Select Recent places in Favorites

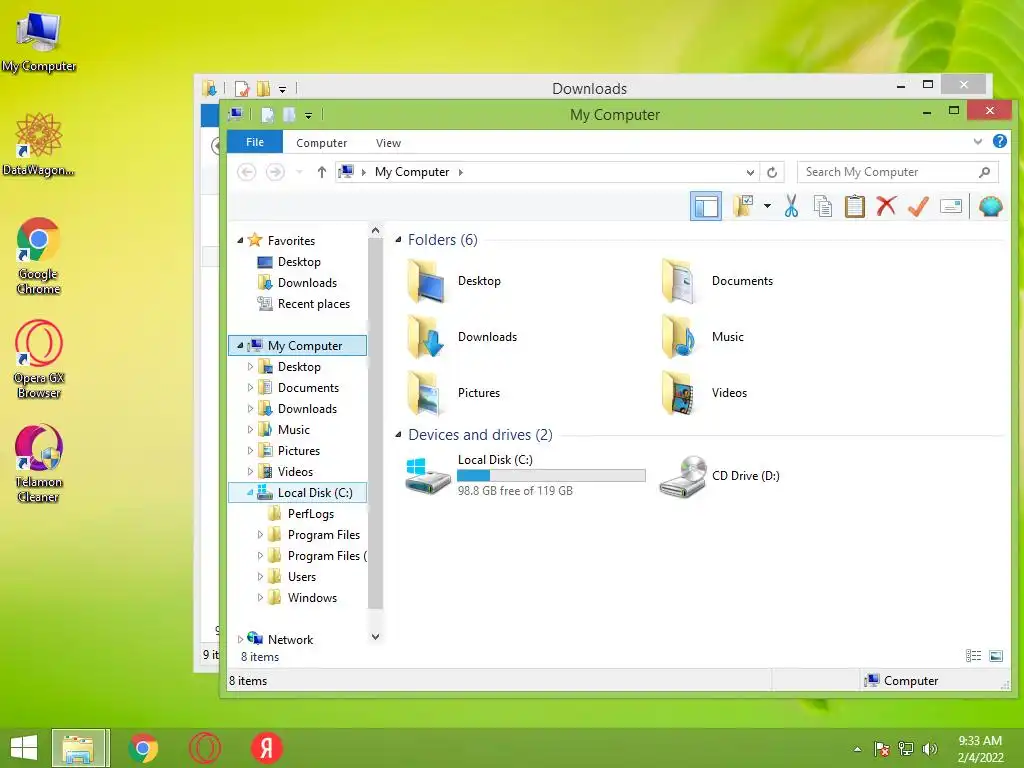point(313,304)
